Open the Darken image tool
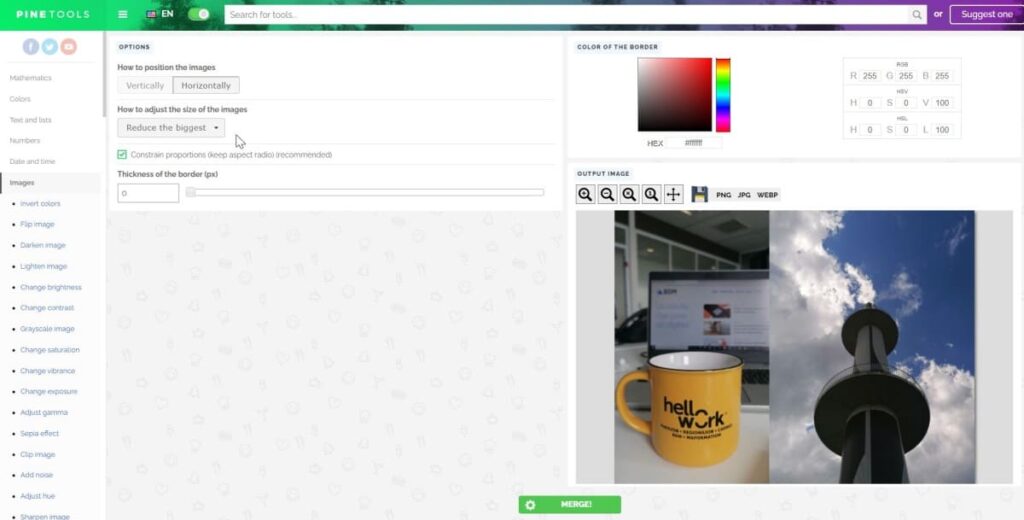 42,245
